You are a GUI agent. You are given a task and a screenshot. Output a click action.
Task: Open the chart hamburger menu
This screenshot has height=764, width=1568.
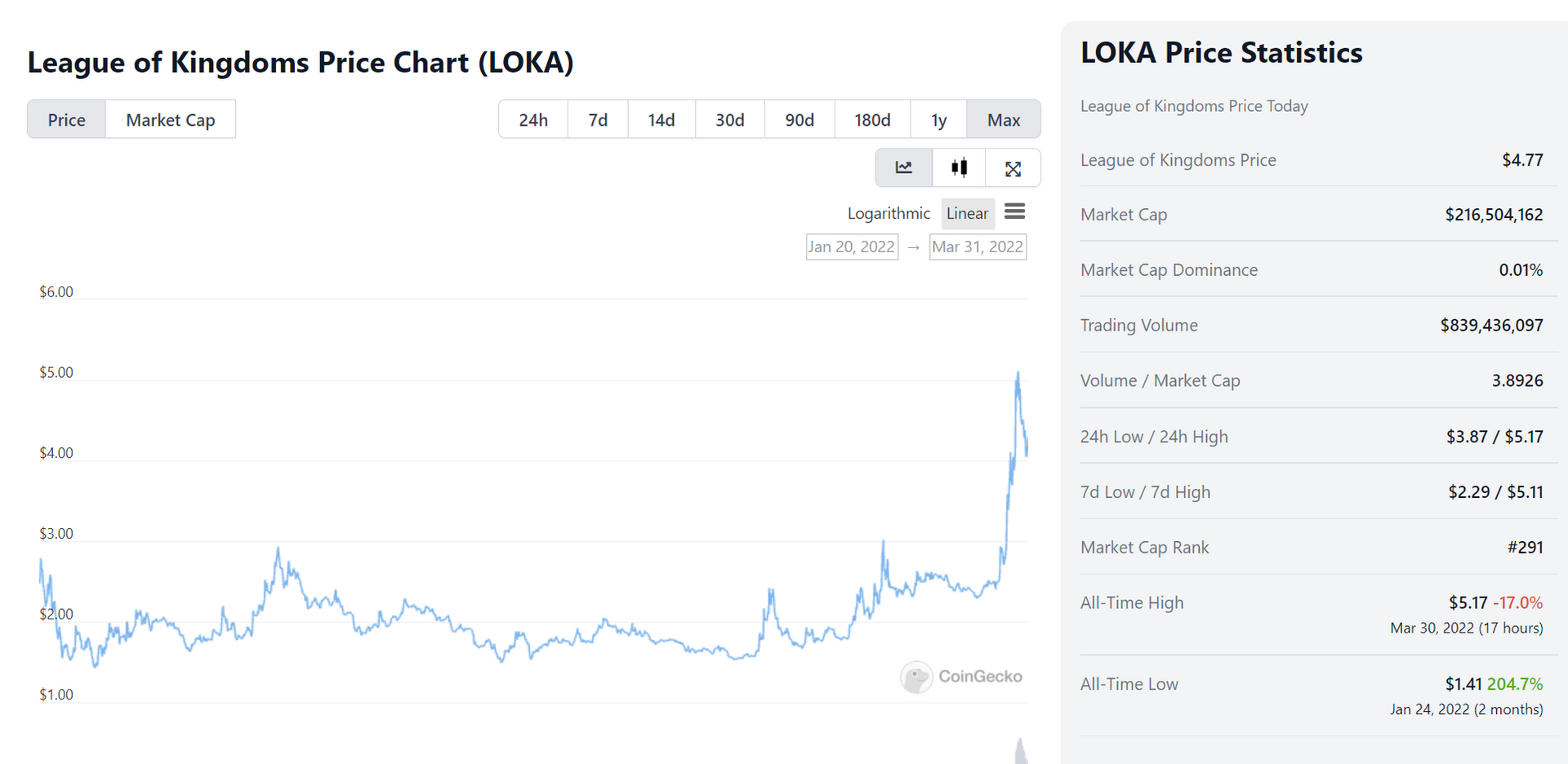(x=1014, y=212)
